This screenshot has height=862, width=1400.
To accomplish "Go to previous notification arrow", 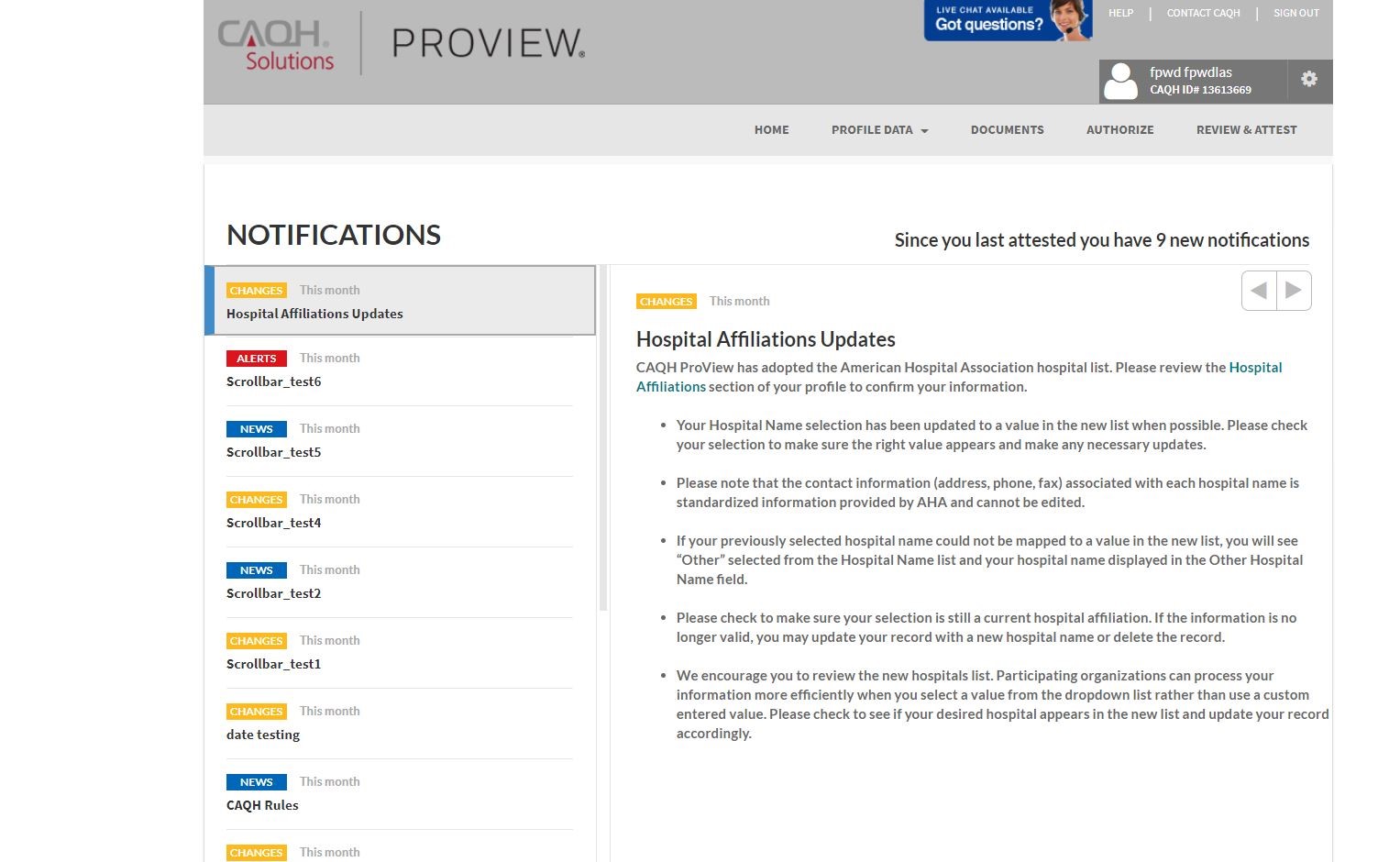I will (x=1259, y=291).
